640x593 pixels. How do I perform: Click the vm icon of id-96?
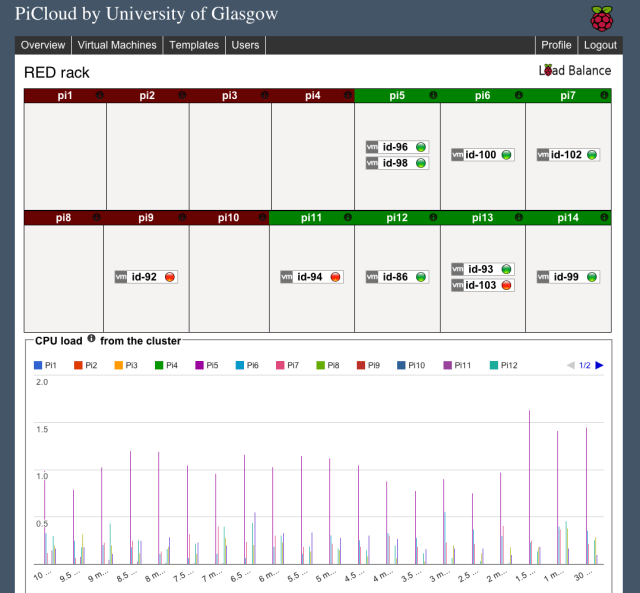(x=372, y=147)
